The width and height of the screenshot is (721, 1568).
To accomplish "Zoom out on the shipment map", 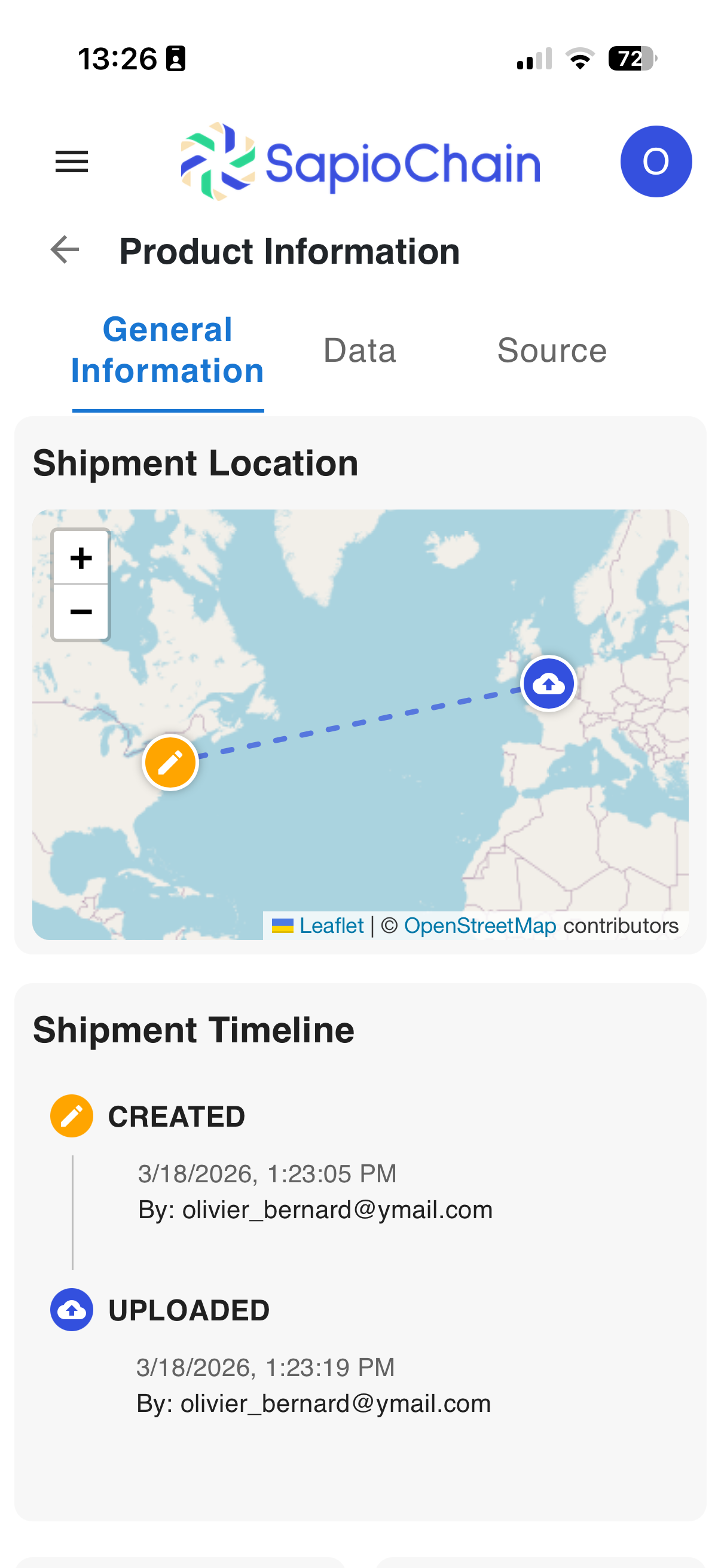I will [x=81, y=612].
